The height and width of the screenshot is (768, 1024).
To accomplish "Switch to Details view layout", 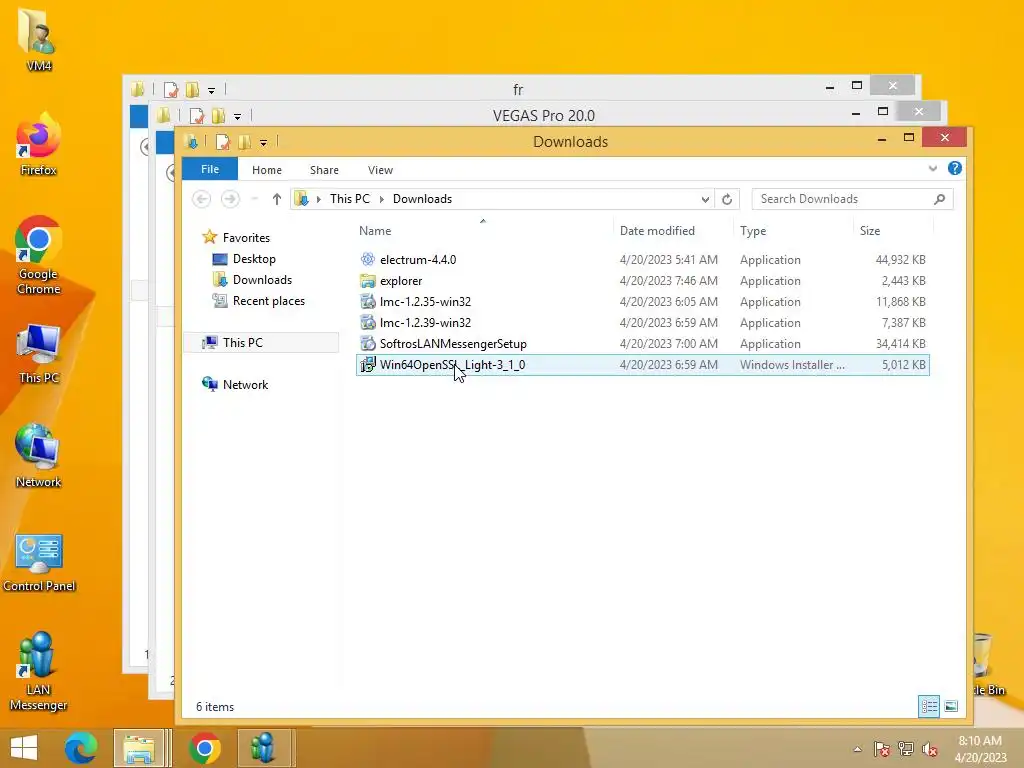I will [x=929, y=706].
